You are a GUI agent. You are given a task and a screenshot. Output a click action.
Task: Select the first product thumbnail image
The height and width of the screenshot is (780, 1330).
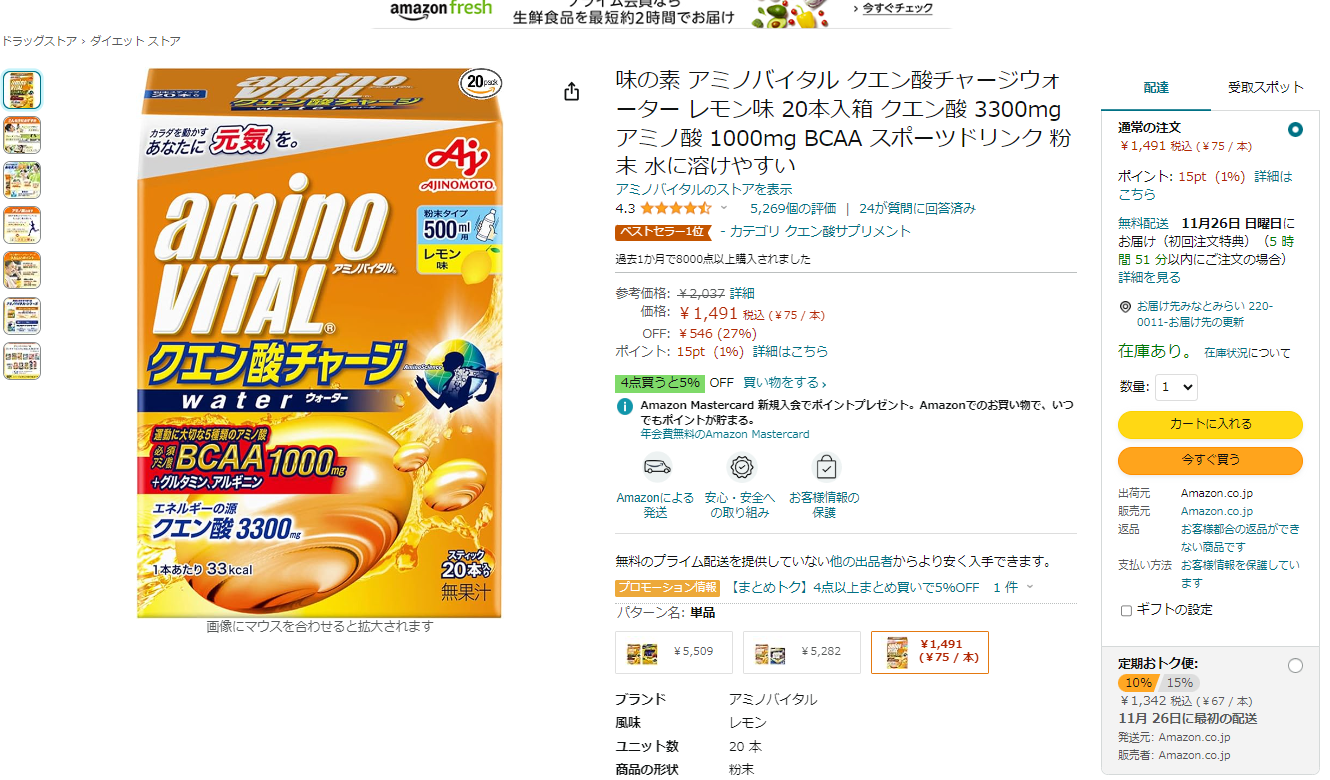click(22, 90)
